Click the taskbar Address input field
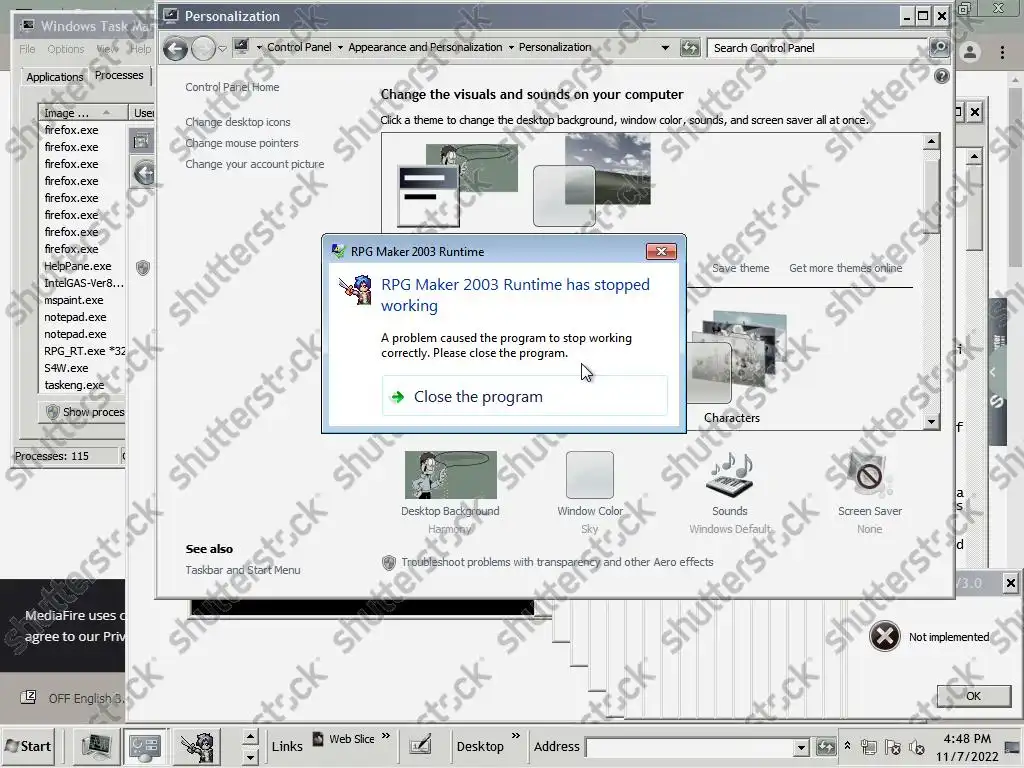 [x=690, y=747]
